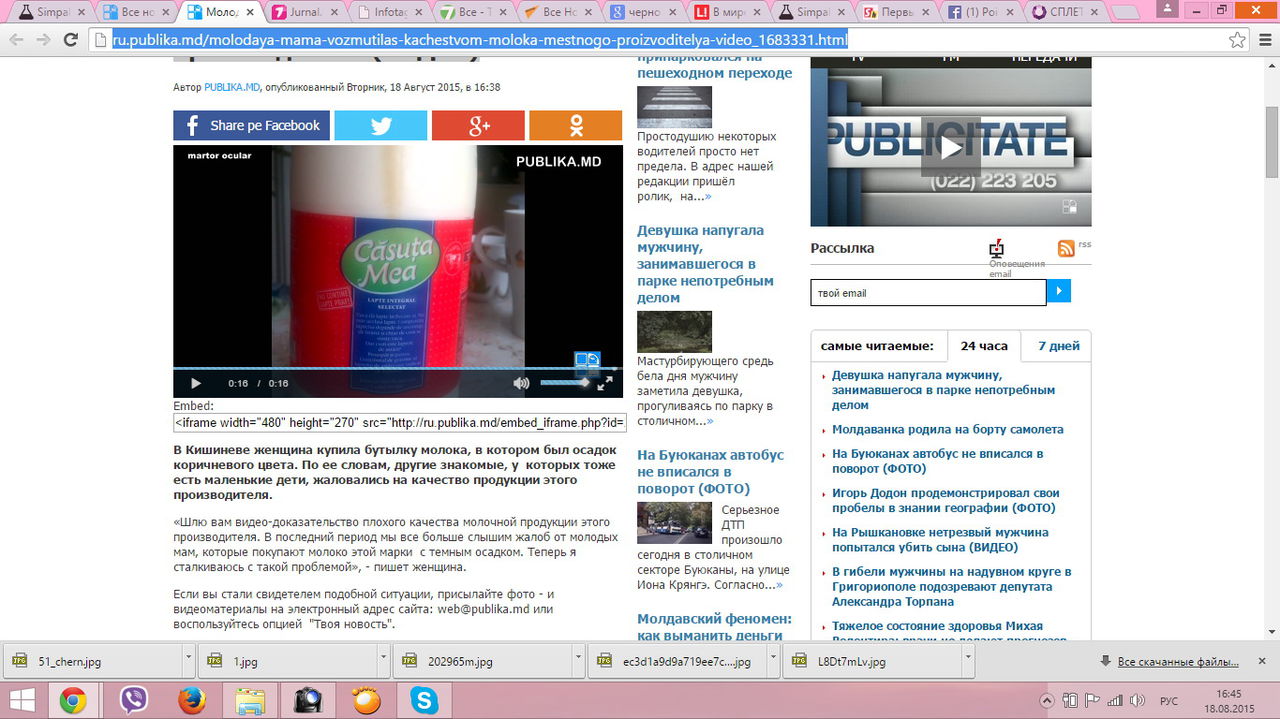Image resolution: width=1280 pixels, height=719 pixels.
Task: Click the video play button
Action: pos(196,383)
